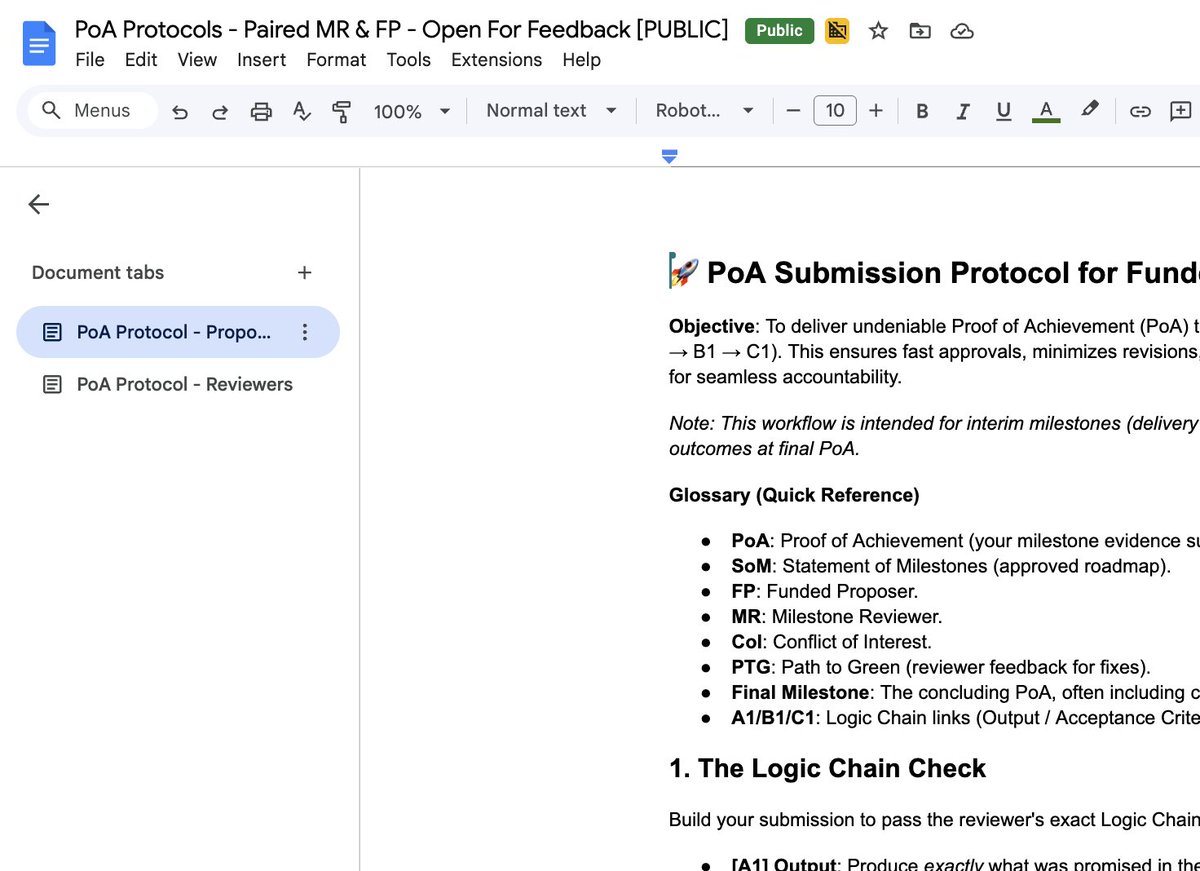The width and height of the screenshot is (1200, 871).
Task: Increase font size with plus button
Action: click(876, 111)
